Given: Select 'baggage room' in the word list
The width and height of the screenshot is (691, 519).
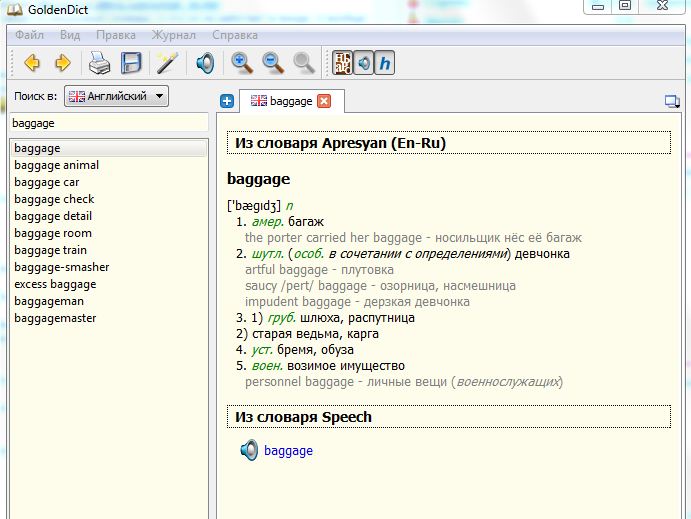Looking at the screenshot, I should pyautogui.click(x=109, y=233).
